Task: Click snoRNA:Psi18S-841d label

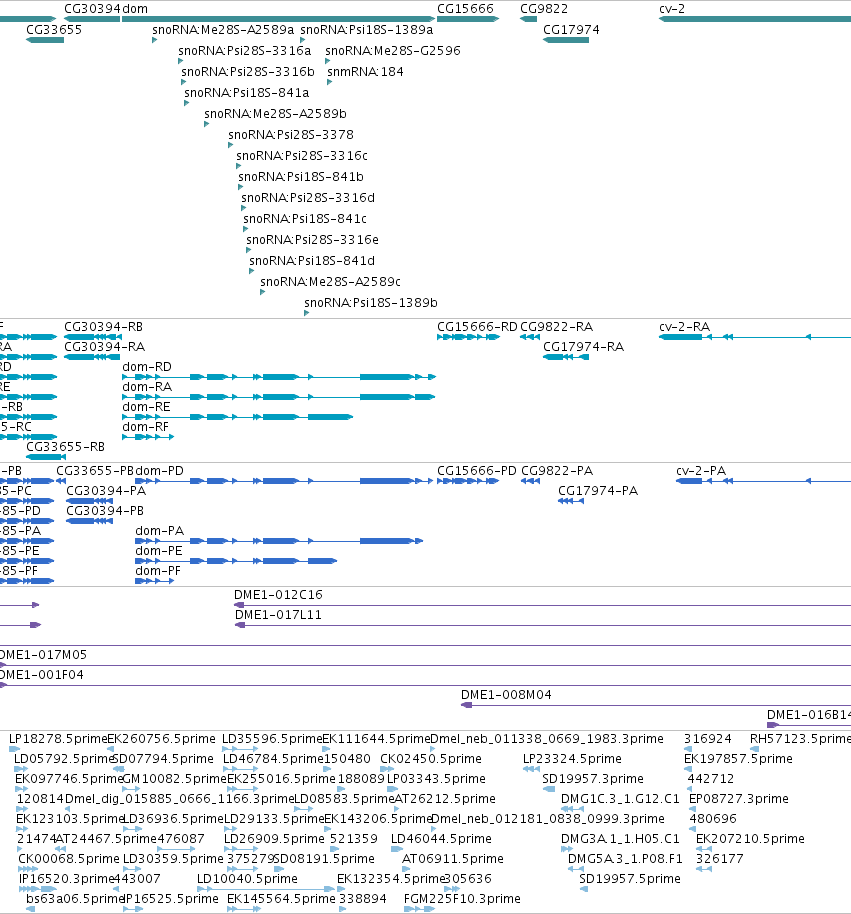Action: point(312,261)
